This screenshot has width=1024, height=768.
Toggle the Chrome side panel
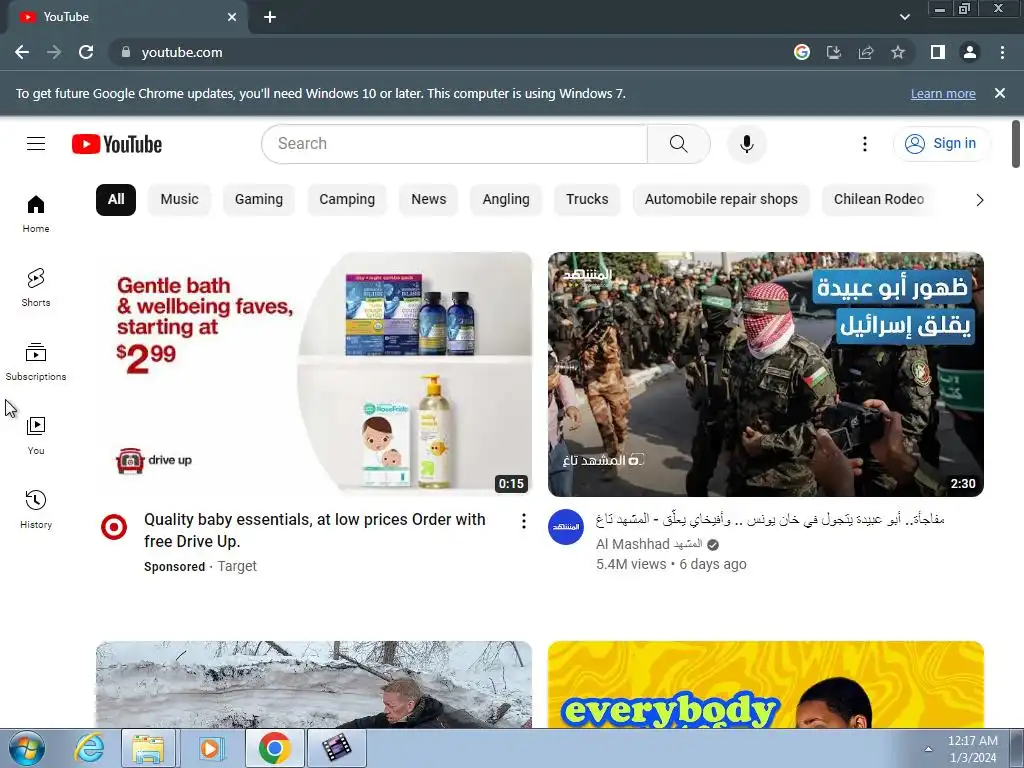(x=938, y=52)
